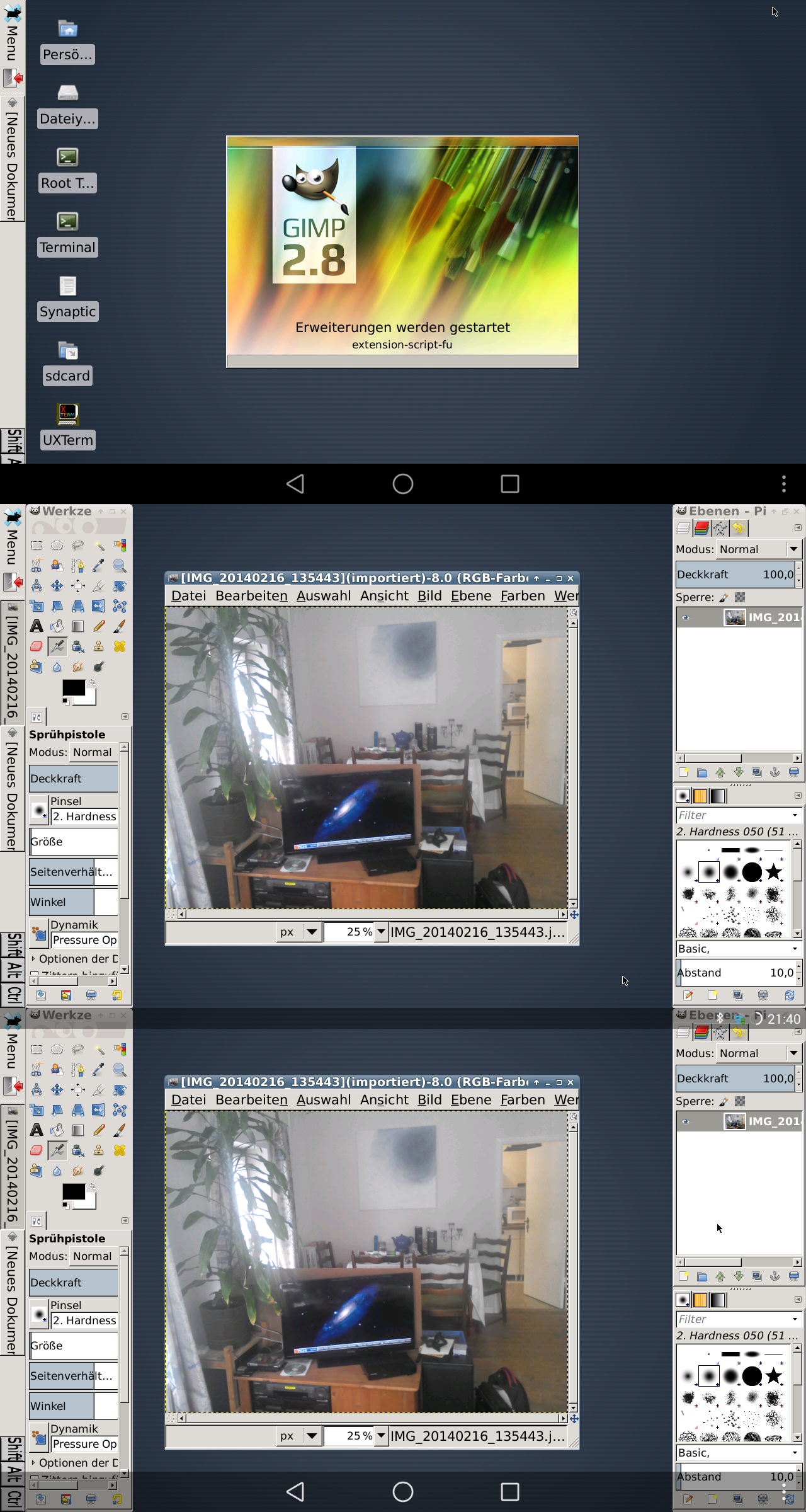
Task: Open the px unit dropdown in bottom screen image window
Action: coord(299,1436)
